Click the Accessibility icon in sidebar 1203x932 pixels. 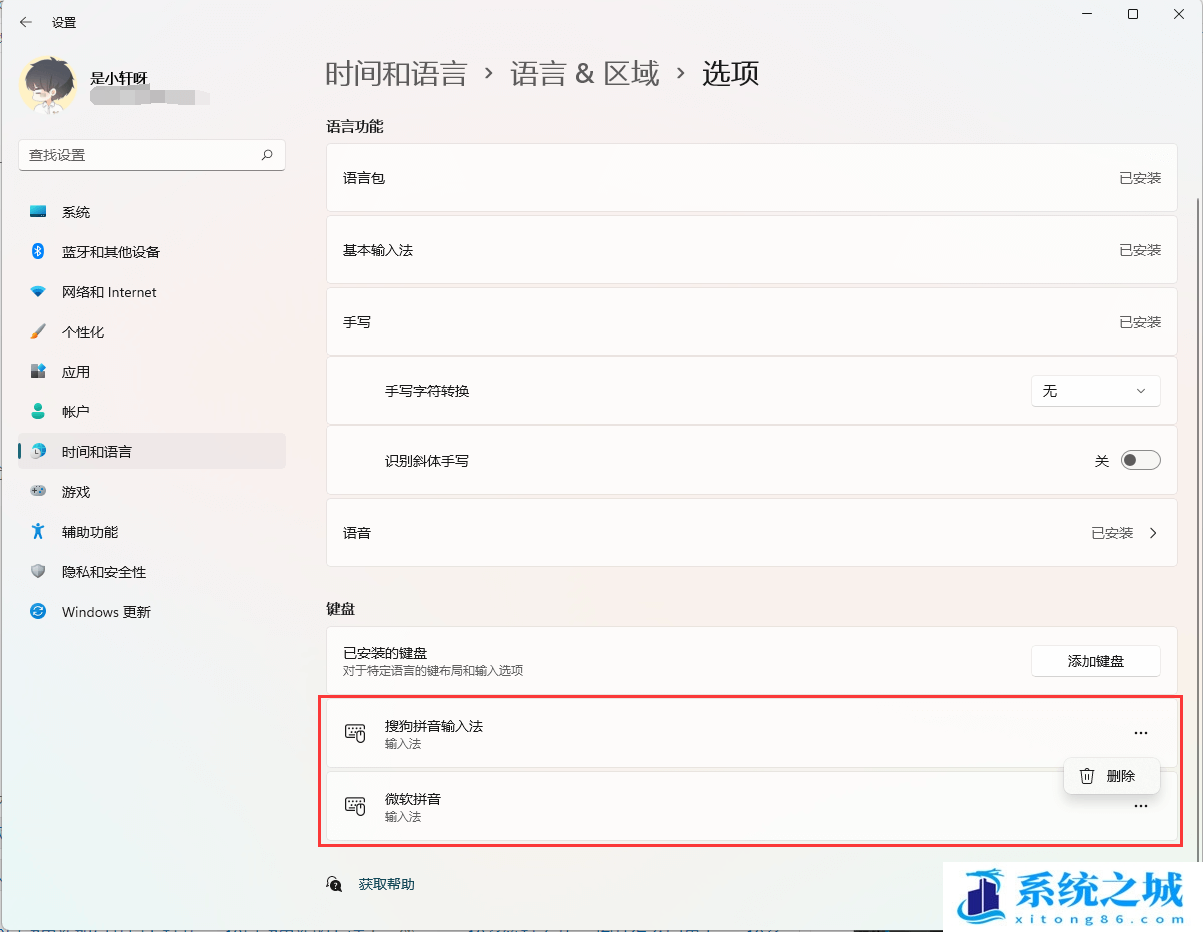tap(36, 531)
